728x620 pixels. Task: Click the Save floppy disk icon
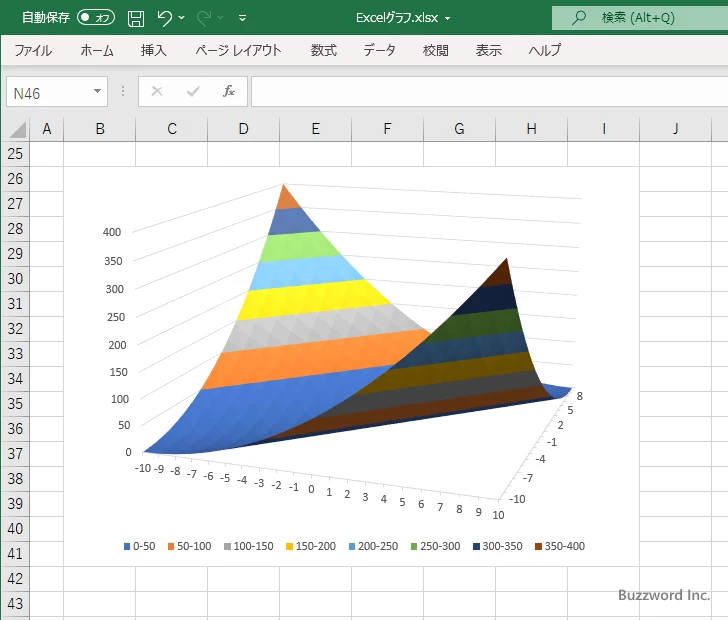coord(136,18)
